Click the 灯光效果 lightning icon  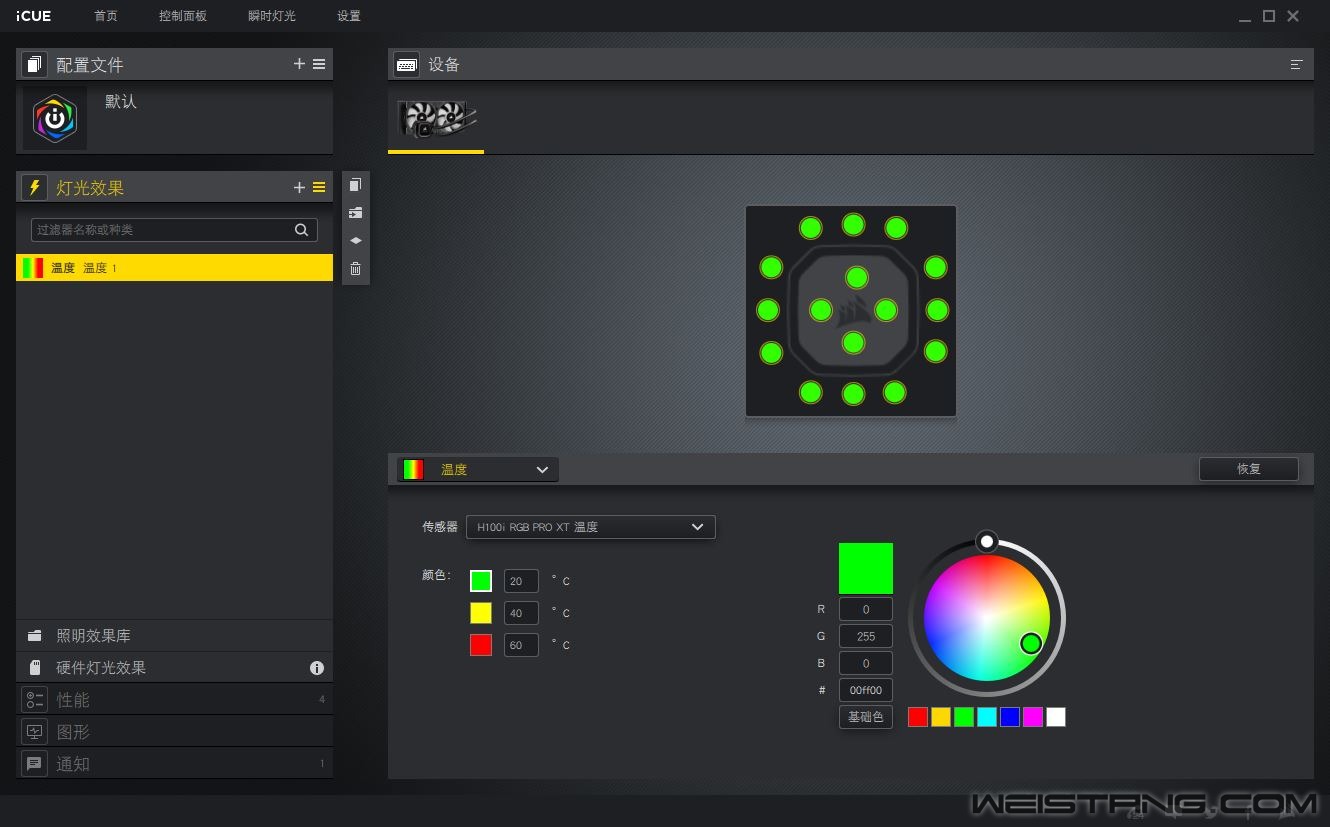(x=35, y=187)
